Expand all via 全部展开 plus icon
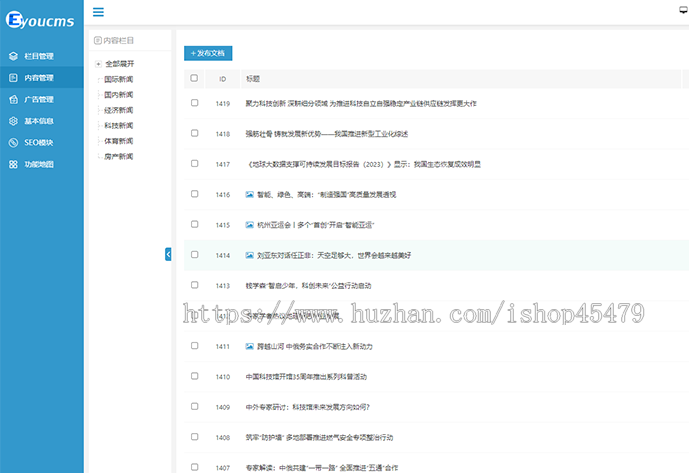 tap(98, 64)
